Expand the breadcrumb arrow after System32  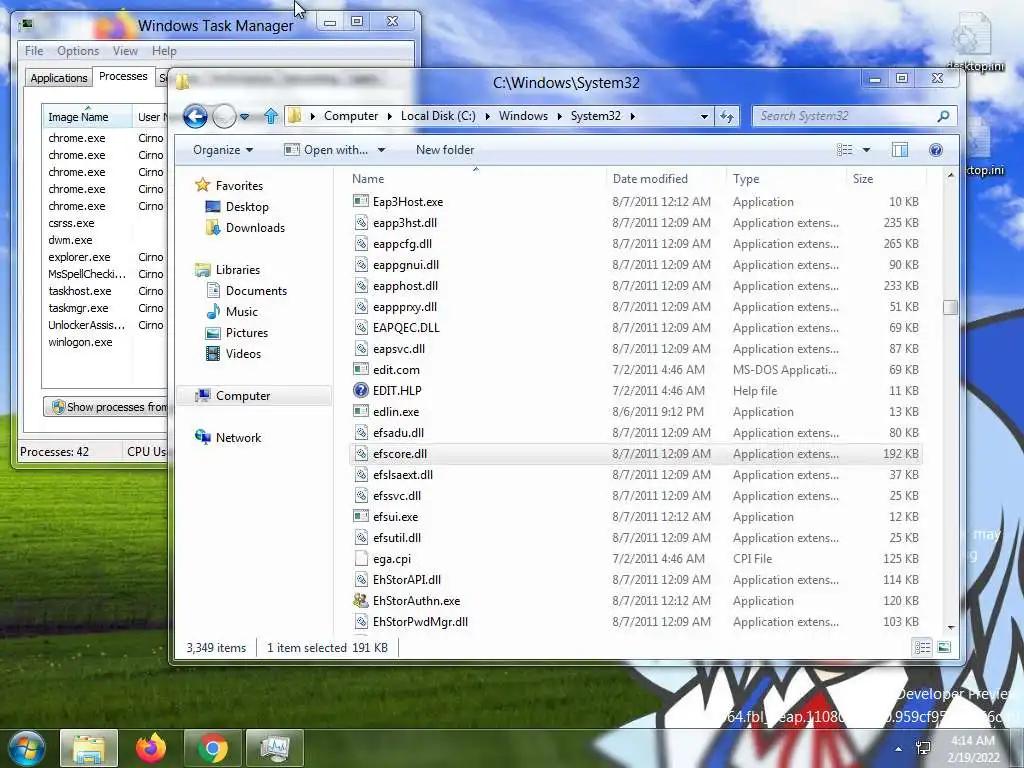pyautogui.click(x=632, y=116)
